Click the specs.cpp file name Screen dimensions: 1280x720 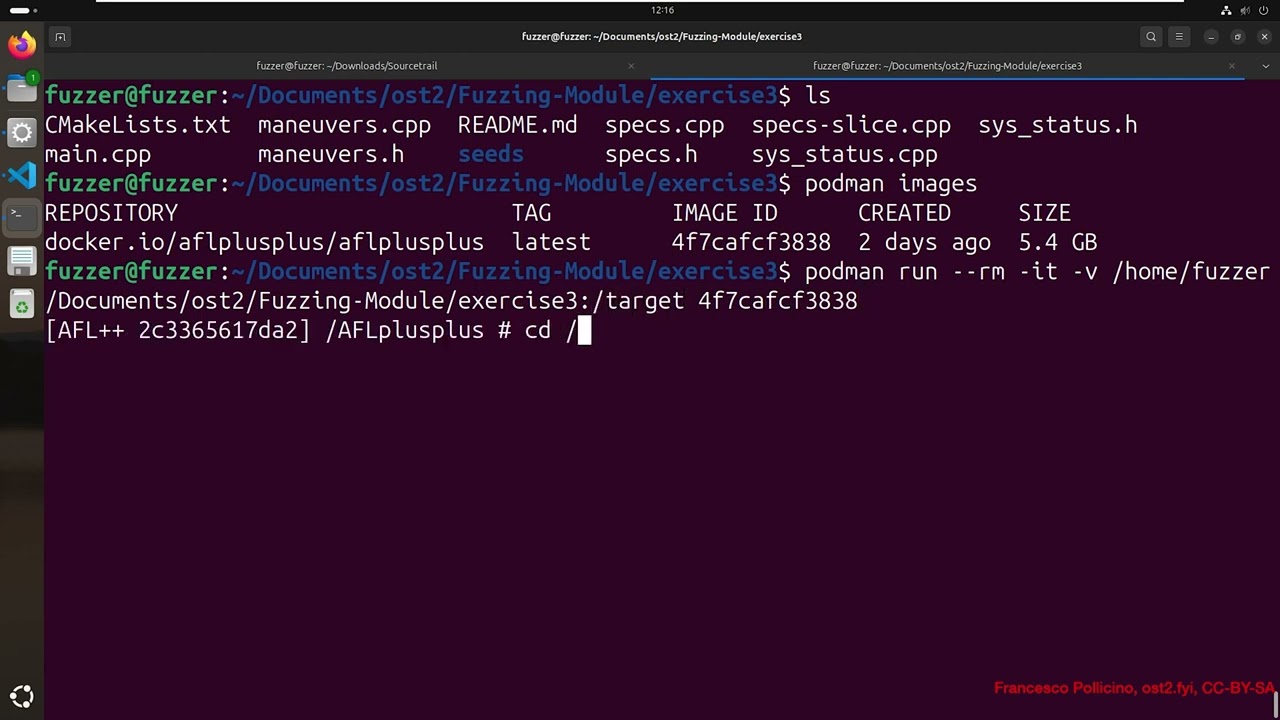point(664,125)
